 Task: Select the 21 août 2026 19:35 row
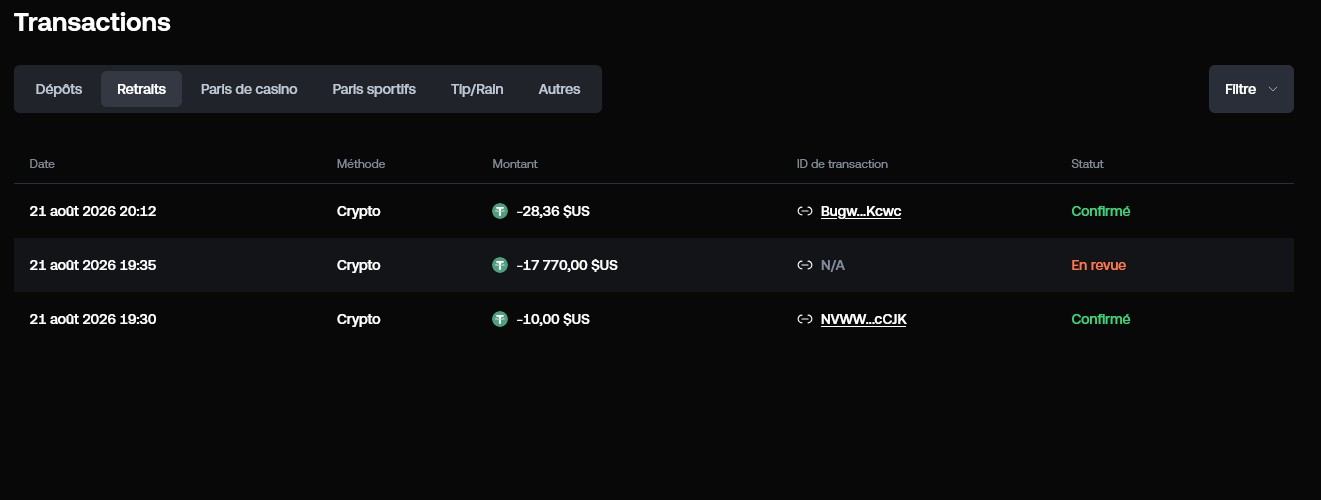coord(654,265)
